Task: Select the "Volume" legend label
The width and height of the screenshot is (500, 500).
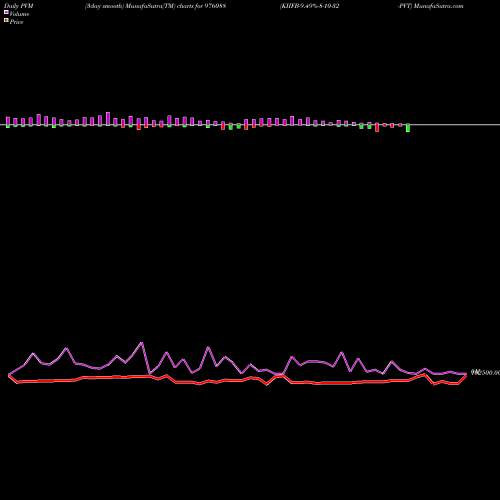Action: click(x=19, y=14)
